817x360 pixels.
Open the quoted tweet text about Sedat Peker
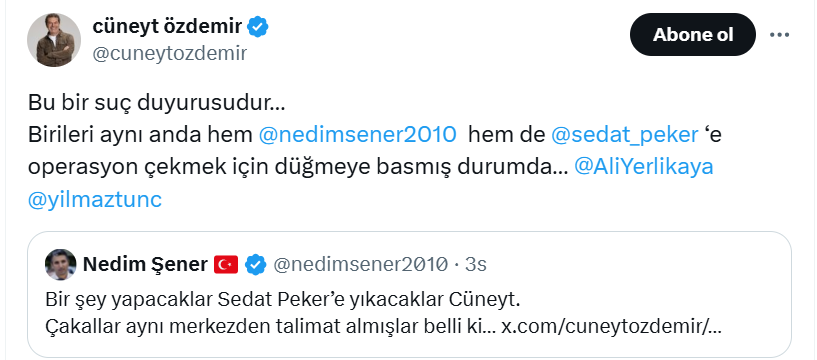(283, 300)
